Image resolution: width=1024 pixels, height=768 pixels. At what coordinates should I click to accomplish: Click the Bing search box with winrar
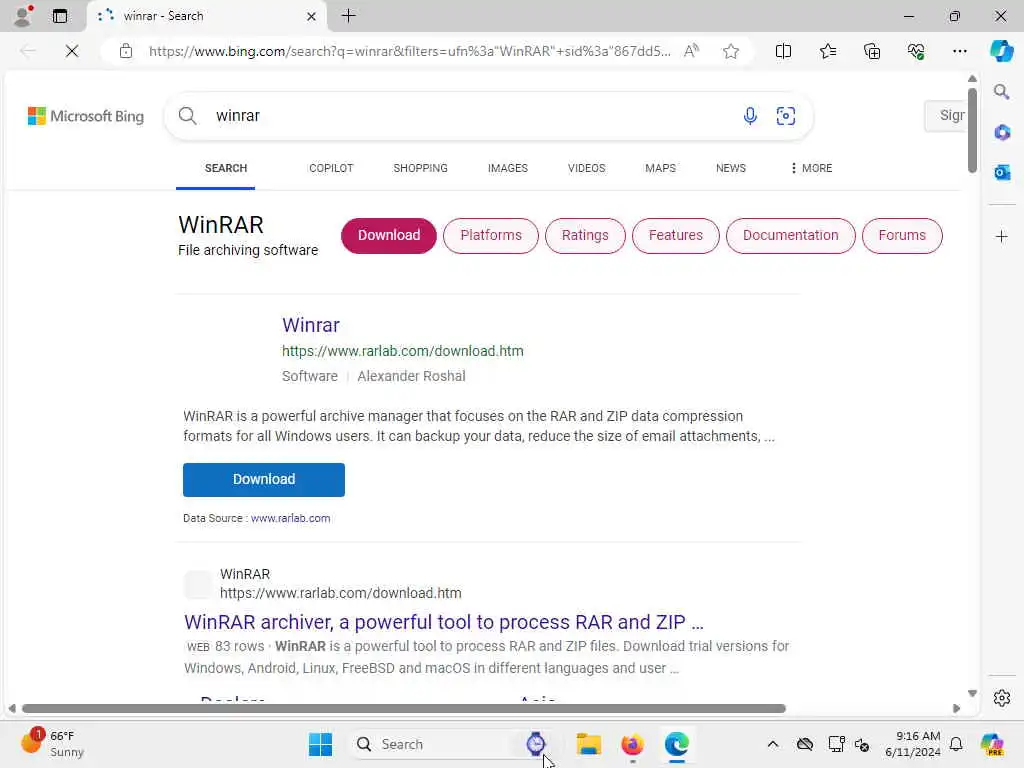tap(488, 116)
